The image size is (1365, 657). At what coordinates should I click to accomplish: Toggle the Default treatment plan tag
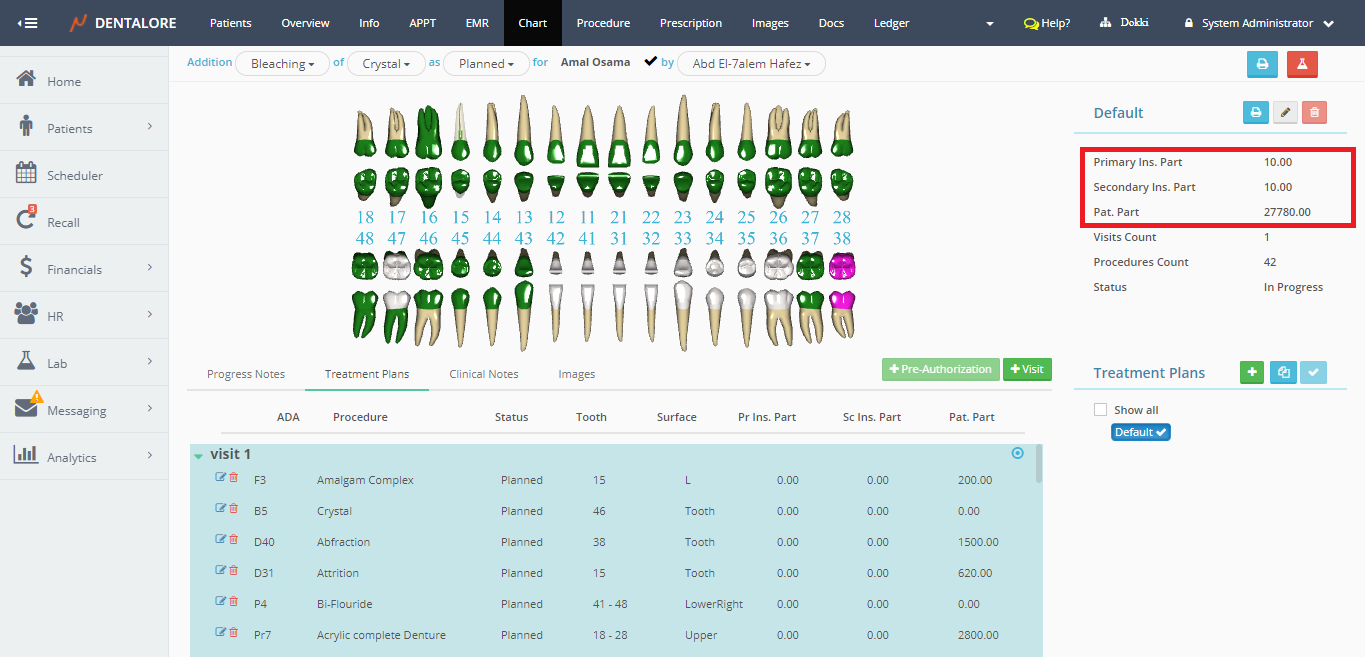[x=1141, y=433]
